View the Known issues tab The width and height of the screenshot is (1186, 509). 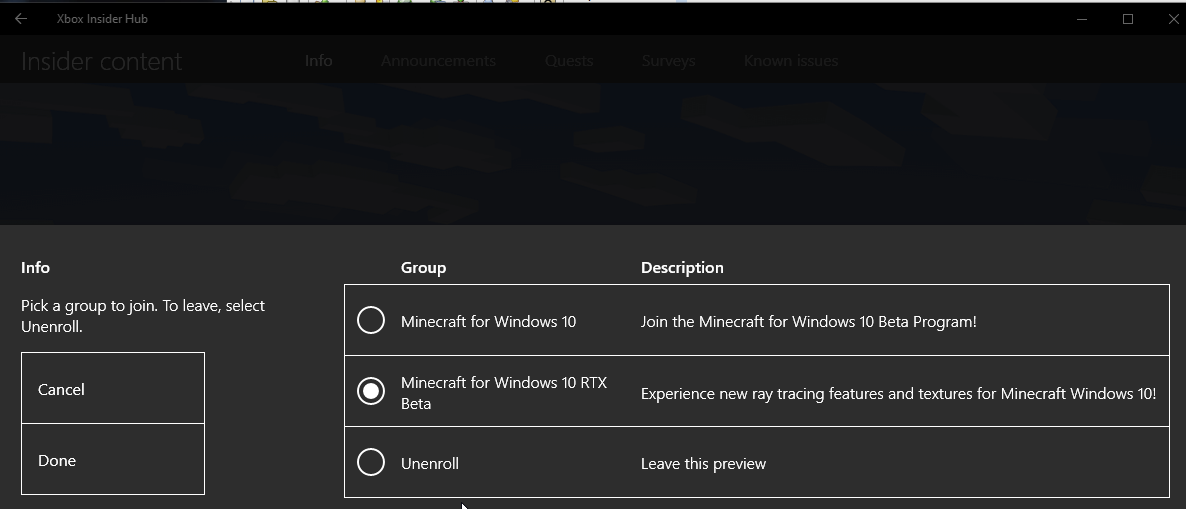(791, 61)
